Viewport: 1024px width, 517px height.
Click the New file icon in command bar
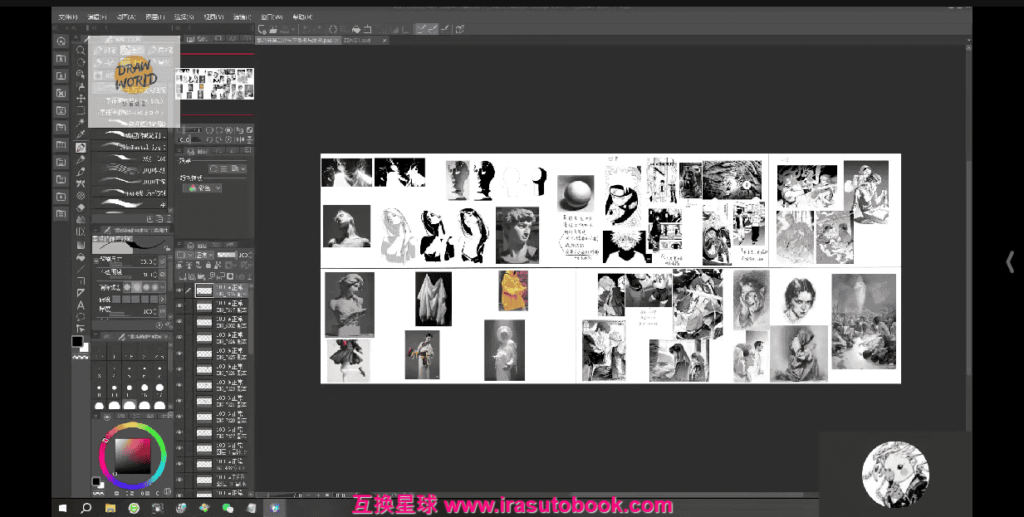pyautogui.click(x=262, y=29)
